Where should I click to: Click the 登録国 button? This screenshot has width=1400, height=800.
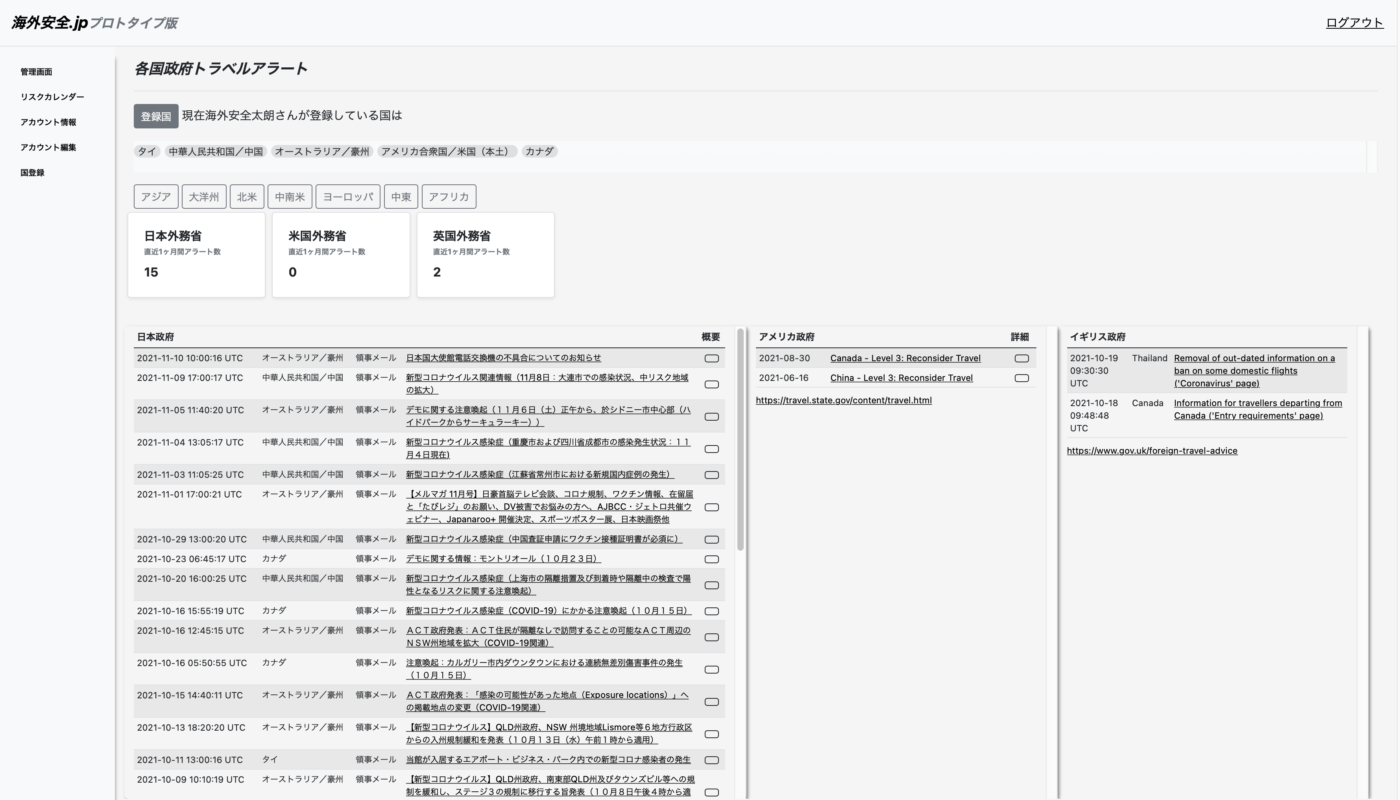(156, 116)
